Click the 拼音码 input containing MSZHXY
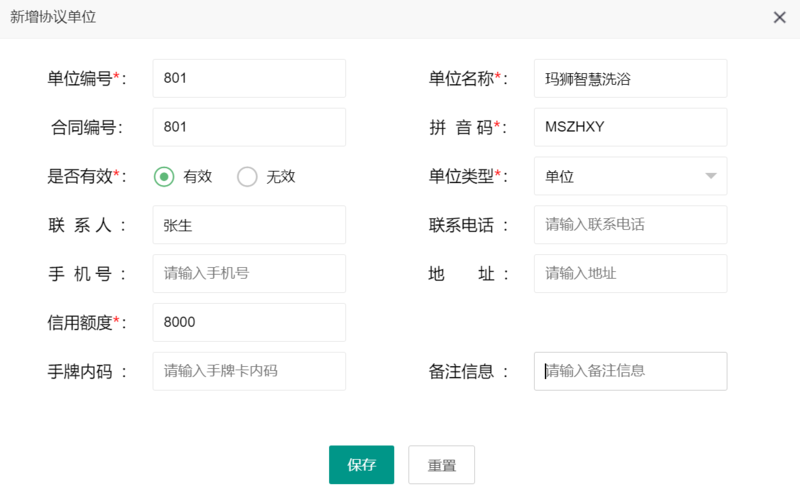 click(630, 127)
